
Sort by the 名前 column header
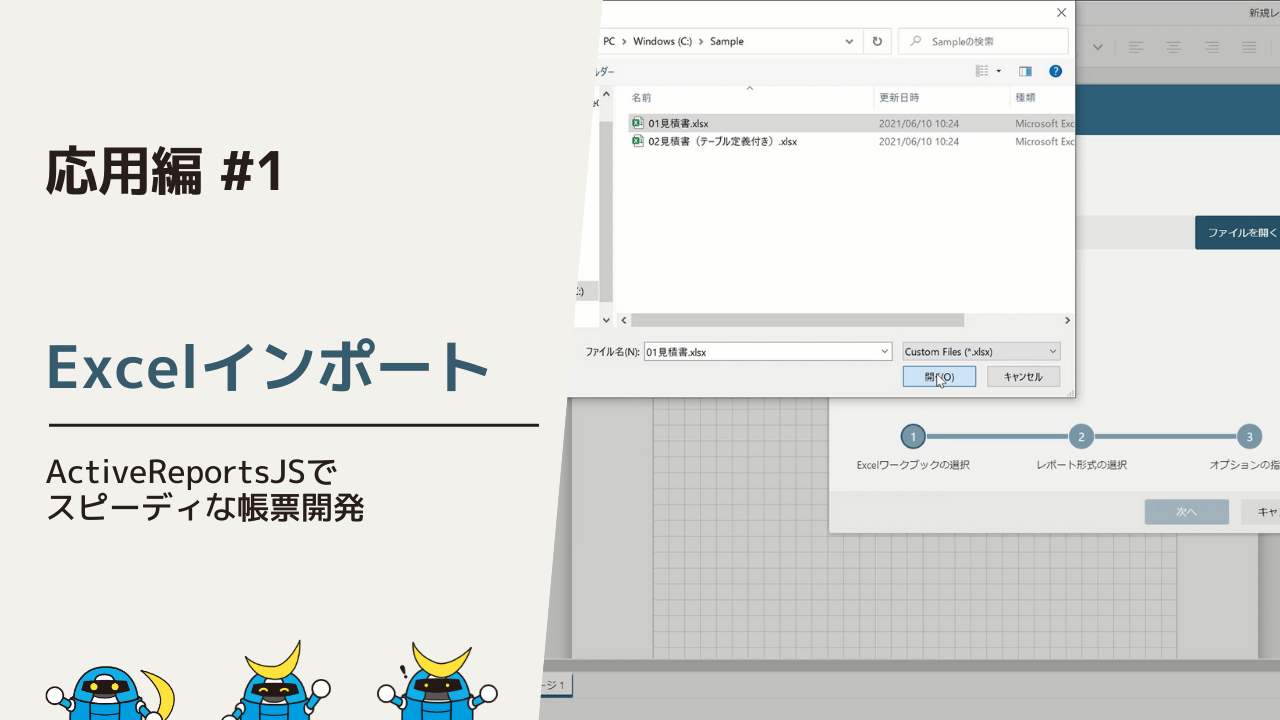tap(641, 97)
